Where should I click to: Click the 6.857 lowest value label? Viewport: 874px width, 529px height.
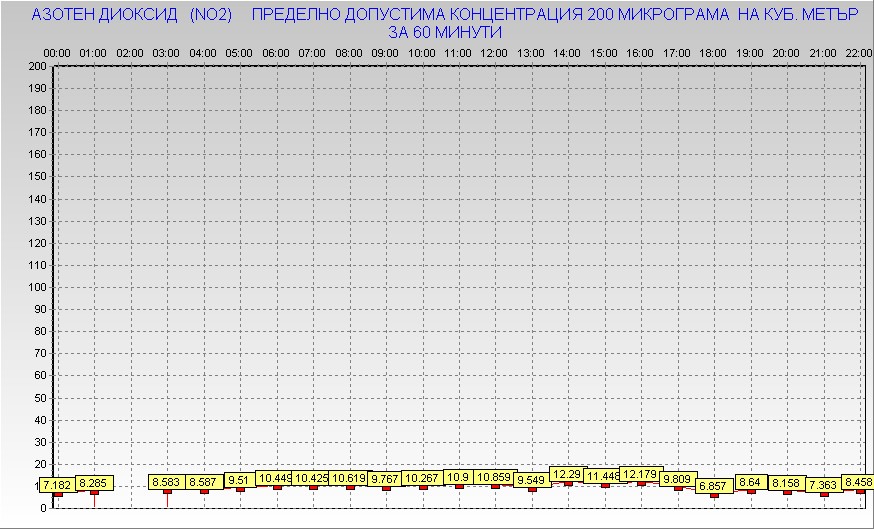tap(714, 486)
